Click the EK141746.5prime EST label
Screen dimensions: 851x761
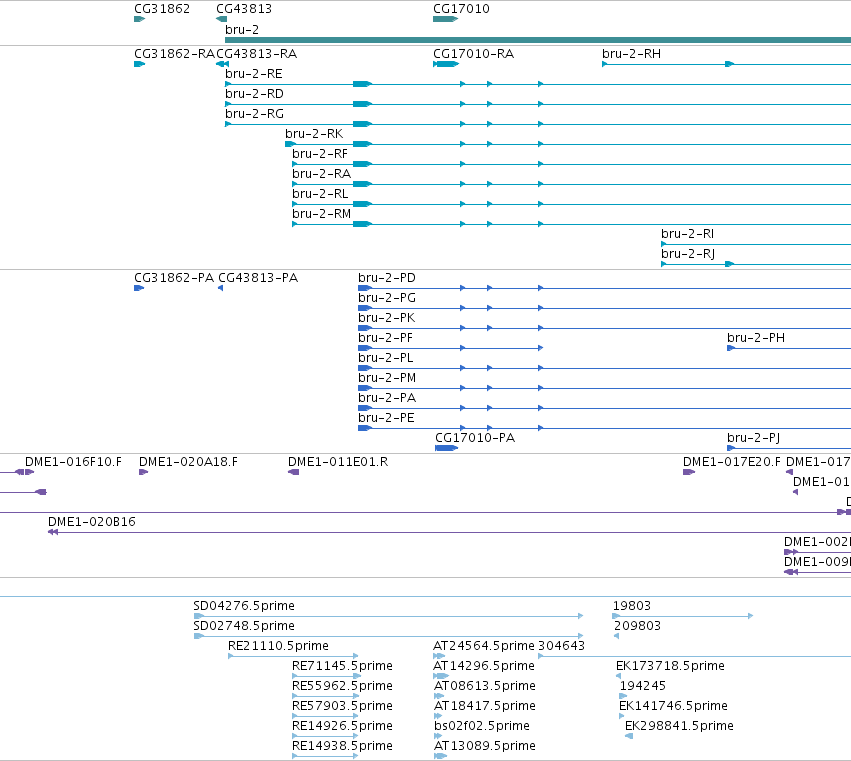point(673,706)
